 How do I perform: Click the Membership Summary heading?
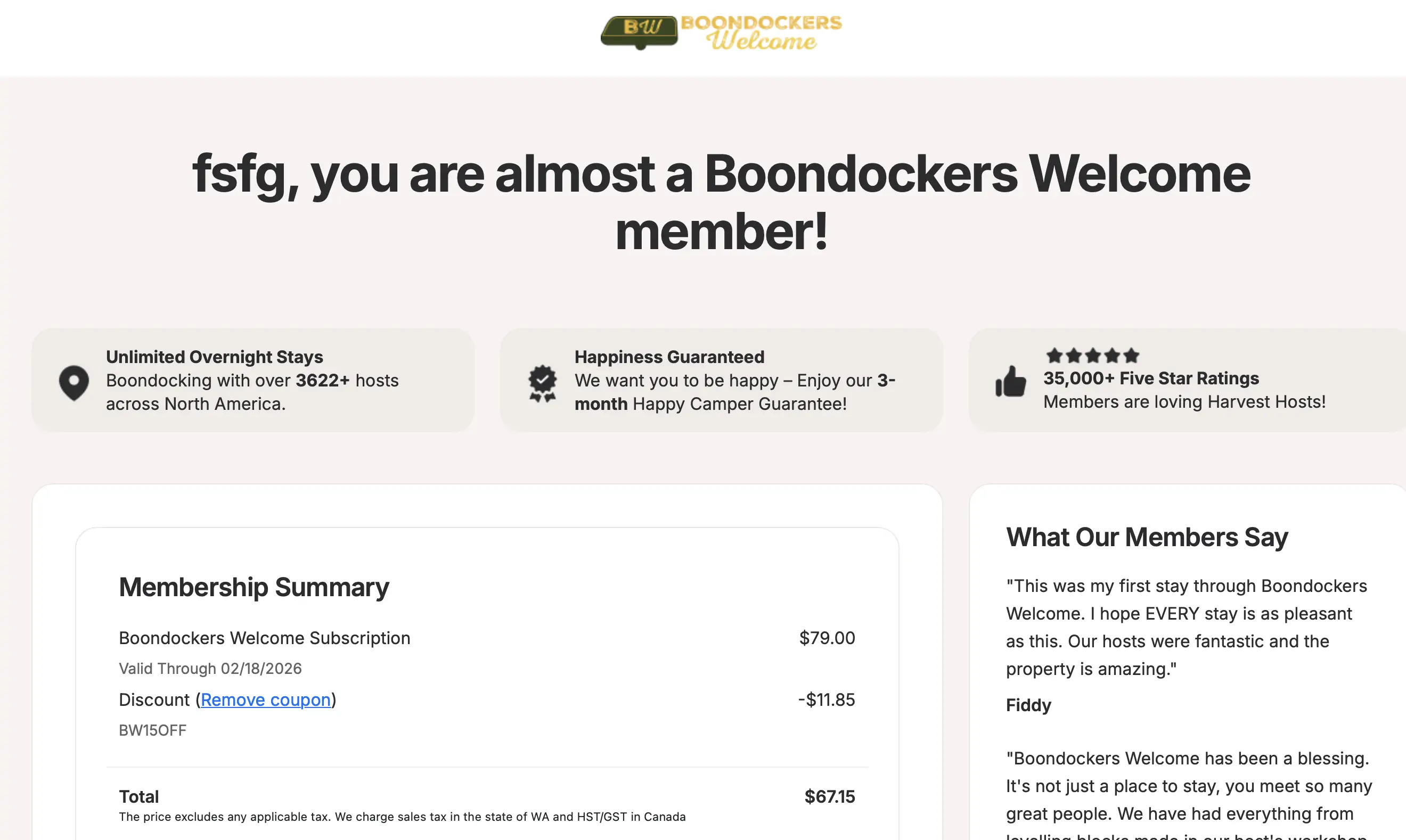pos(254,587)
